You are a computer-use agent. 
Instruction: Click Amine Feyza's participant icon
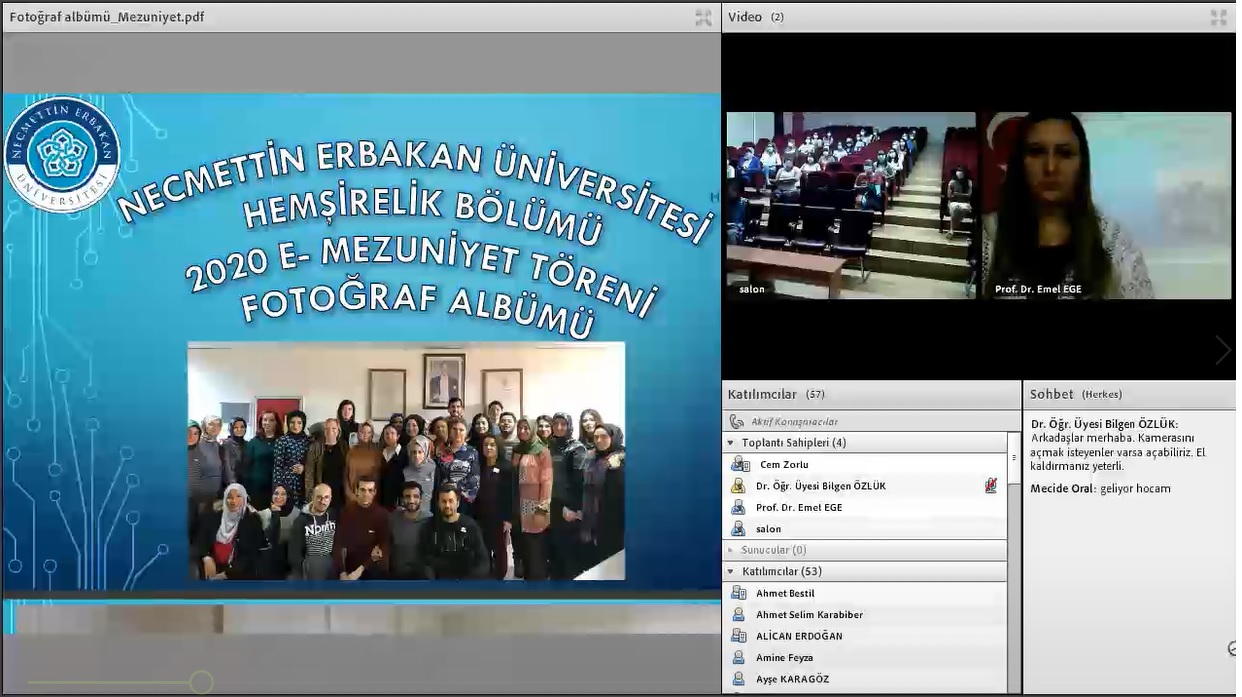coord(738,658)
